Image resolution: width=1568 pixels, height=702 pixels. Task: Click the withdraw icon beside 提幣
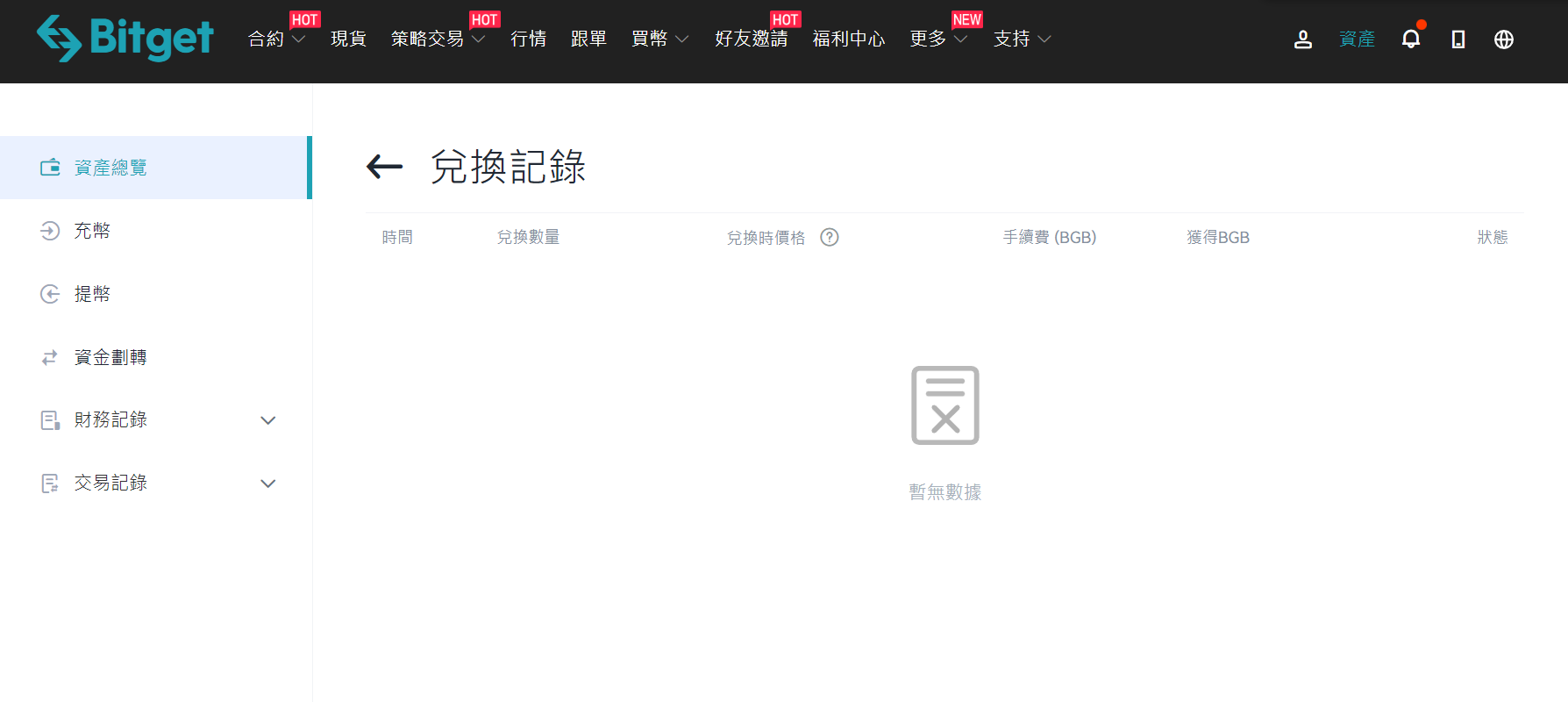[50, 293]
